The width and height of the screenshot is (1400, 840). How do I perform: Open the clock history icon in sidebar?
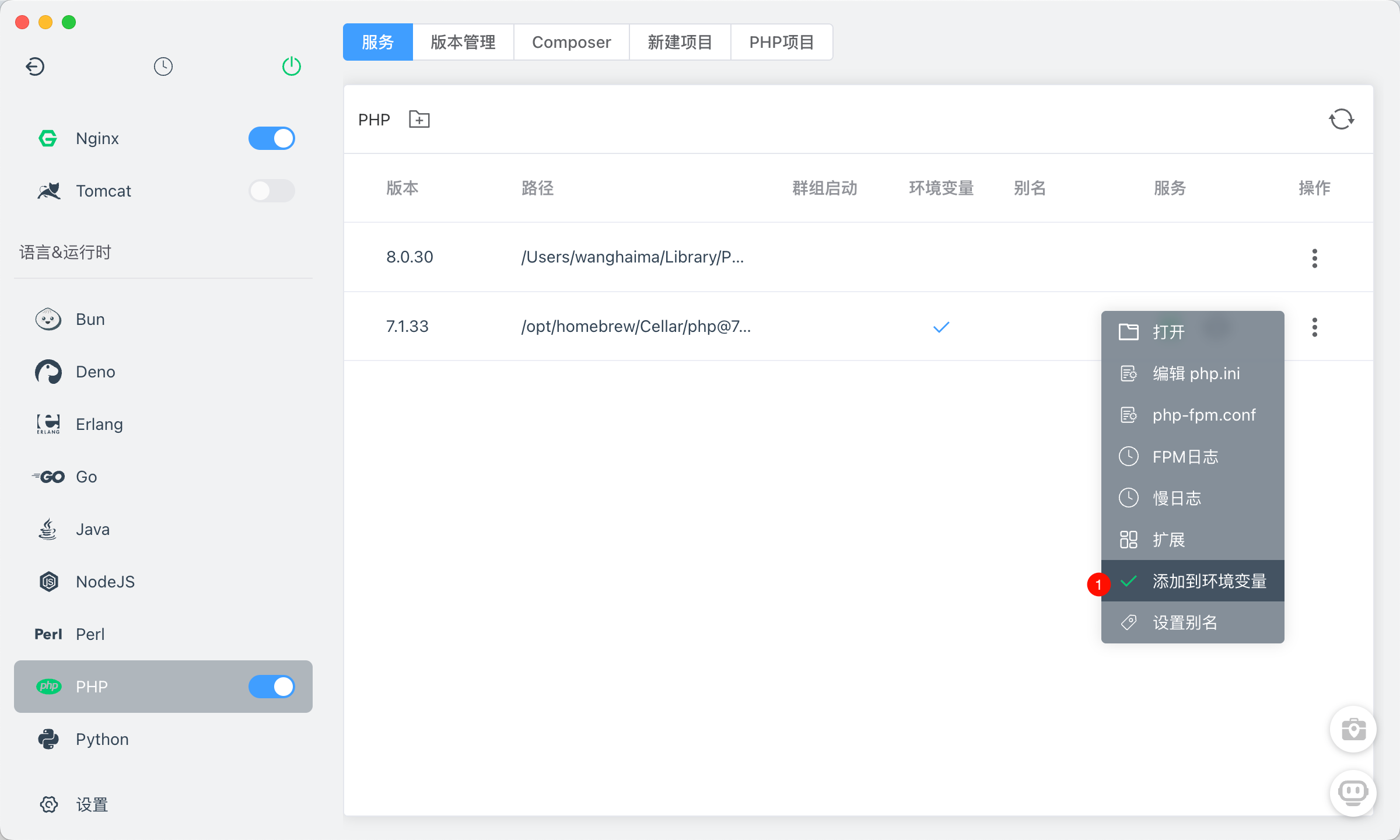pyautogui.click(x=163, y=66)
